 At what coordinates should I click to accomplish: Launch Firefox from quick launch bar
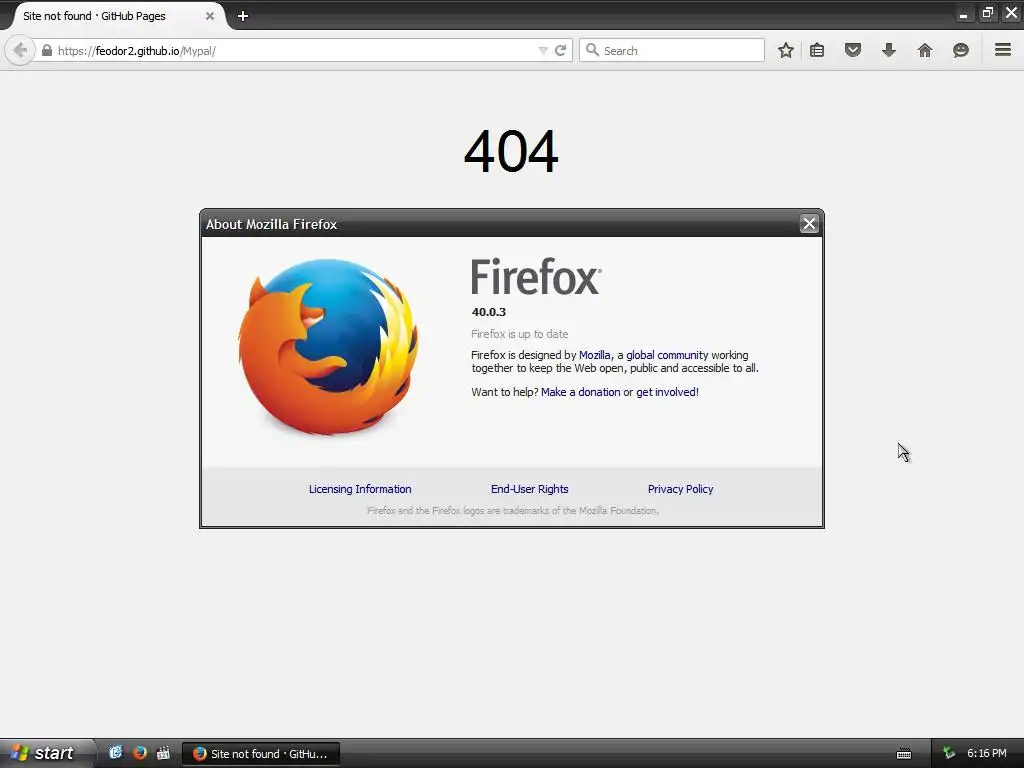point(140,752)
